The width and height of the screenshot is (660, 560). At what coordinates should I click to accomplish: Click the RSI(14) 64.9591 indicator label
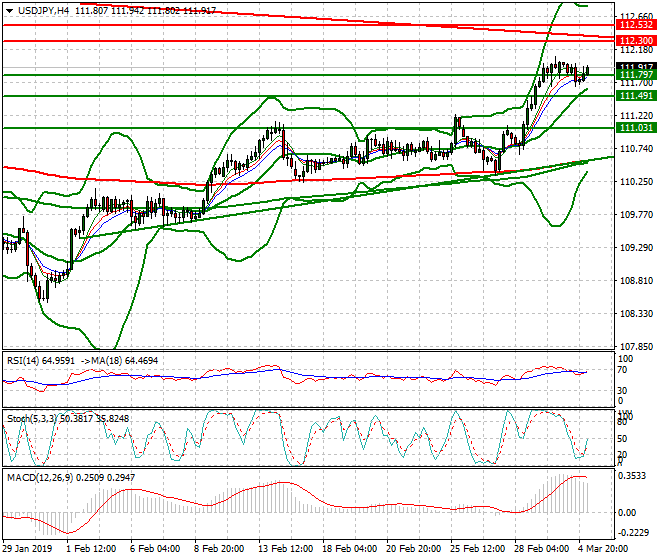[41, 361]
